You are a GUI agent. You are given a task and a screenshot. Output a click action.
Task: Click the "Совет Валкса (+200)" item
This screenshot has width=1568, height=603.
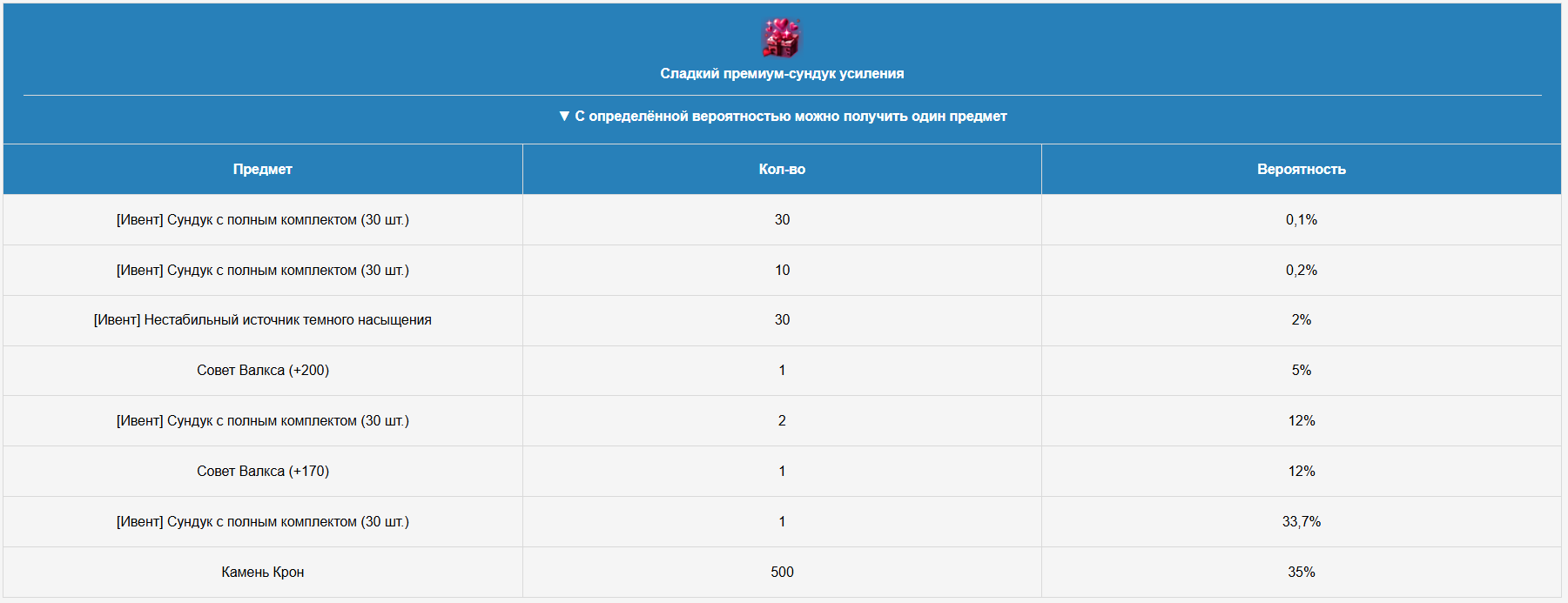coord(263,371)
